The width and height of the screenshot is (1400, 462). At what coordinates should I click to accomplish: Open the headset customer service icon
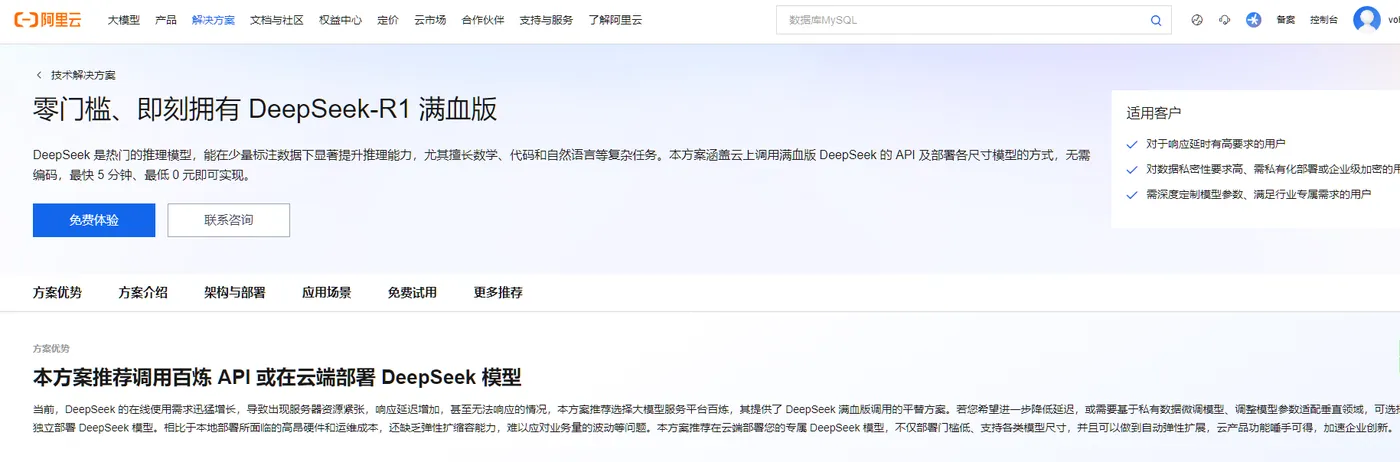pyautogui.click(x=1225, y=20)
